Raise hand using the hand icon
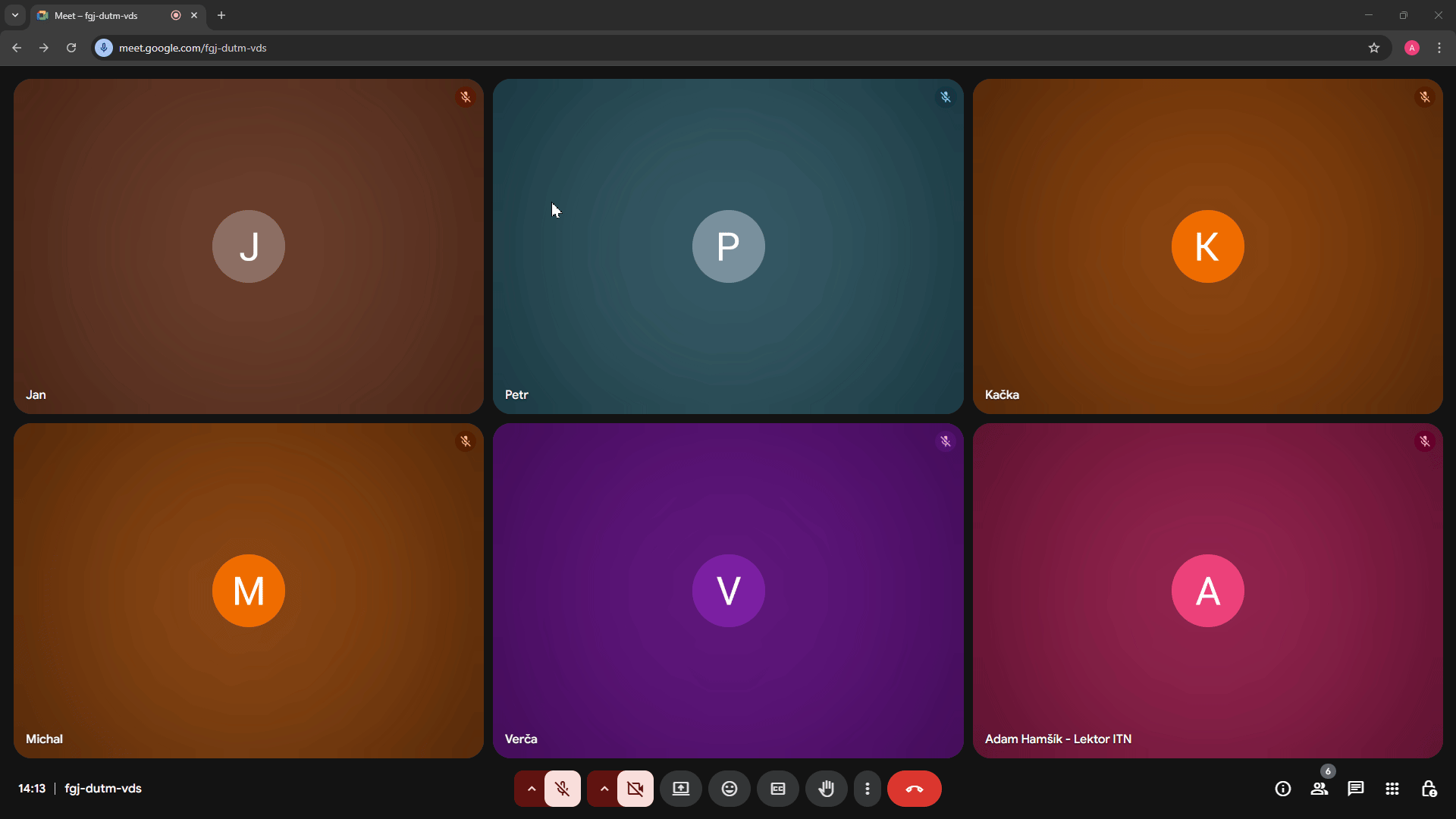This screenshot has height=819, width=1456. 826,789
